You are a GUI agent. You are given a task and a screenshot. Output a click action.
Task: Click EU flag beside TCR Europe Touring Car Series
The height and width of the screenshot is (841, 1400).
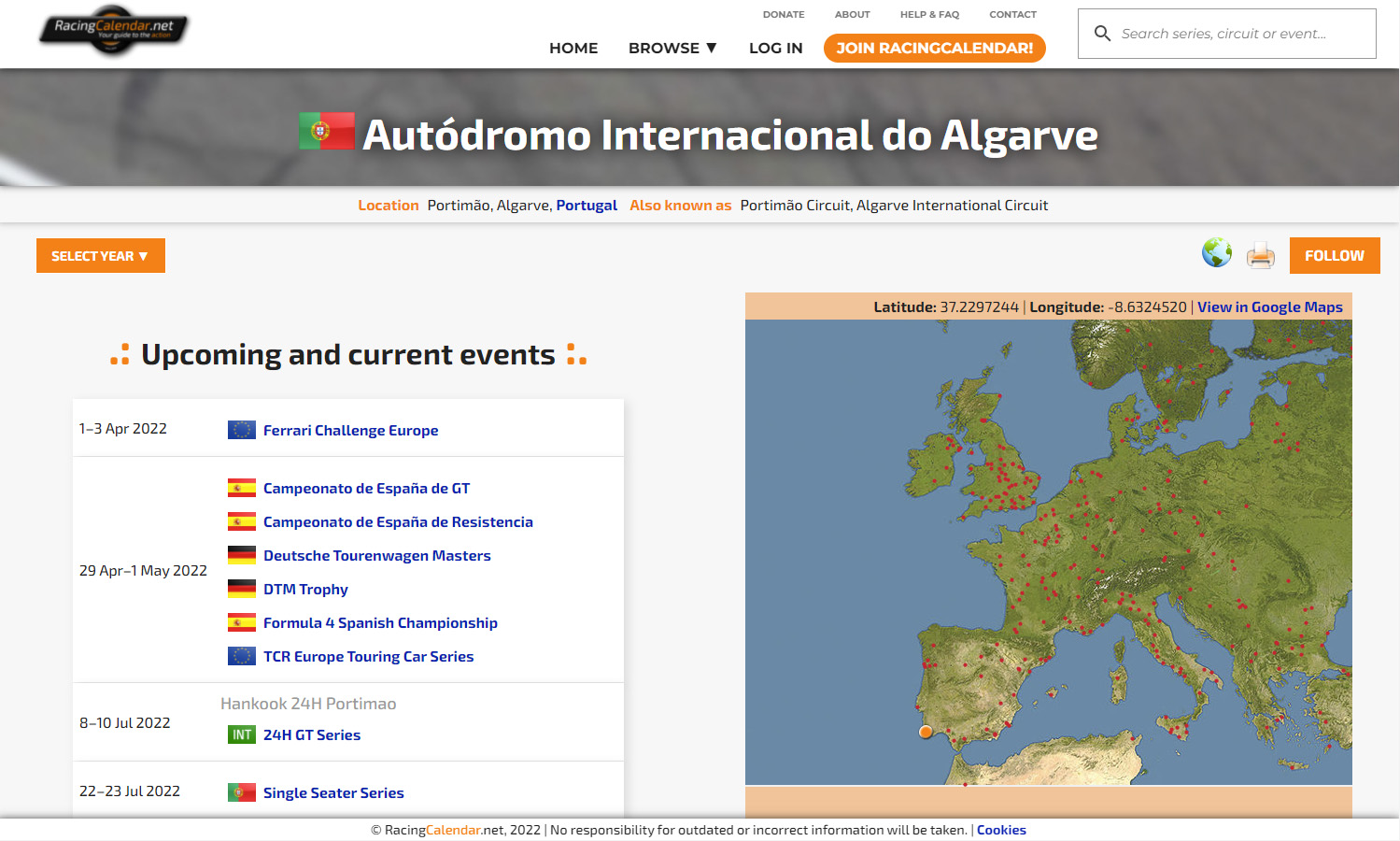pos(242,656)
